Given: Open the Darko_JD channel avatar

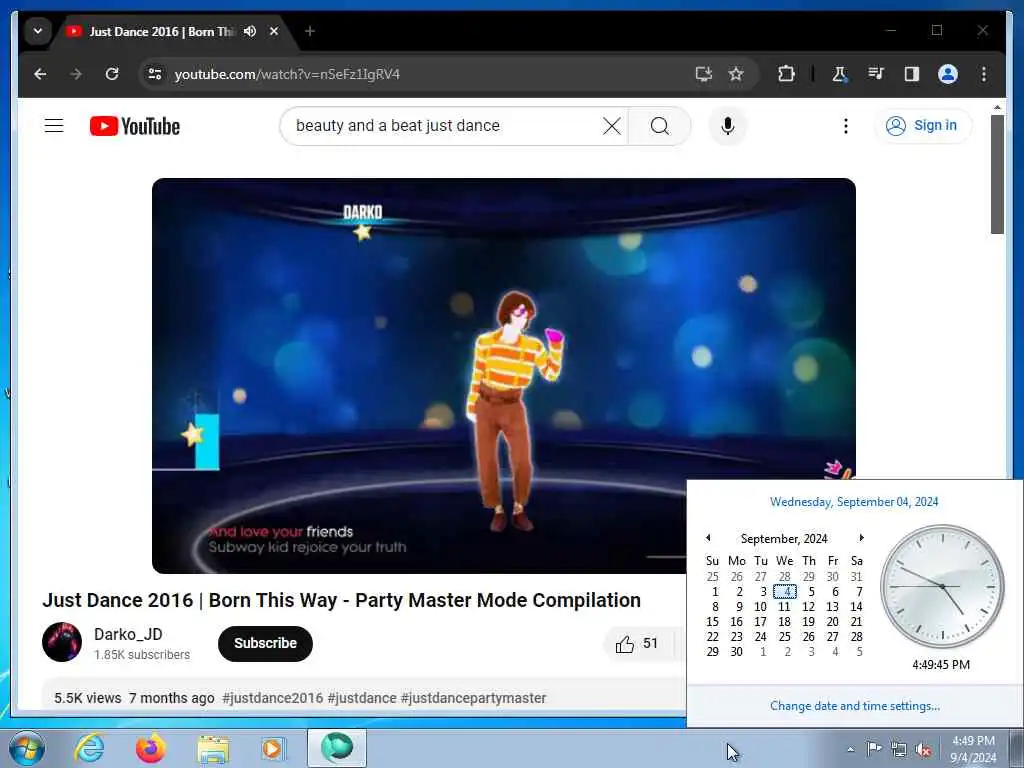Looking at the screenshot, I should (x=62, y=642).
